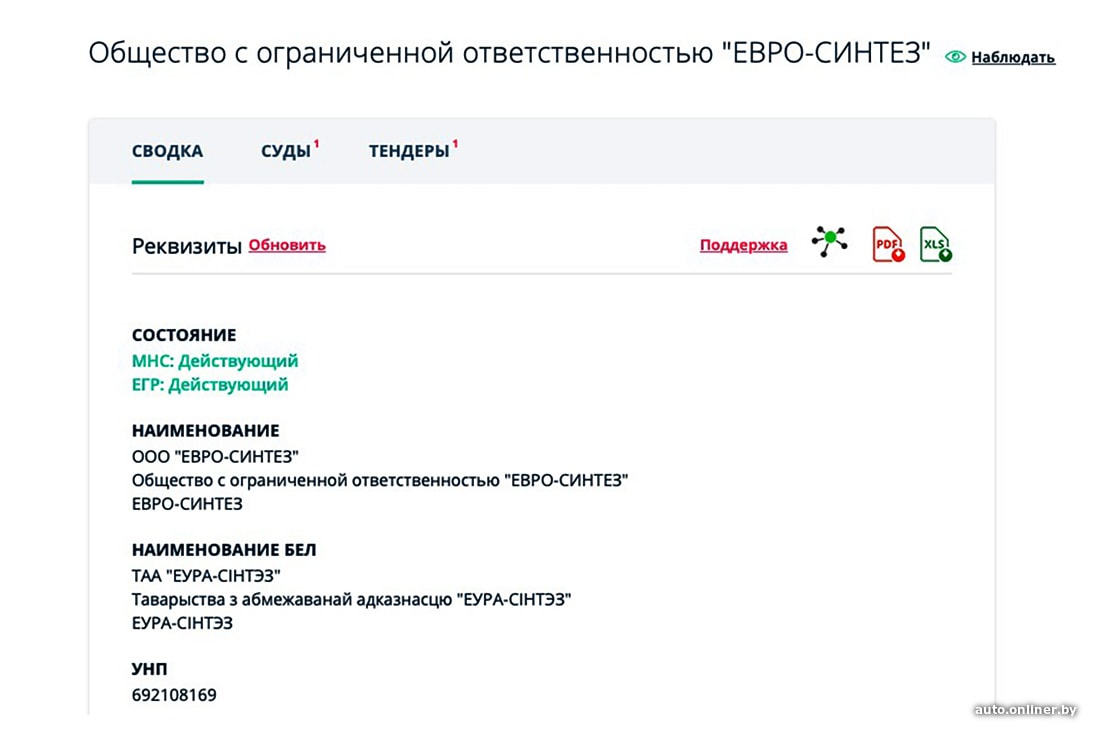Viewport: 1100px width, 733px height.
Task: Click the Belarusian name ТАА "ЕУРА-СІНТЭЗ"
Action: 206,576
